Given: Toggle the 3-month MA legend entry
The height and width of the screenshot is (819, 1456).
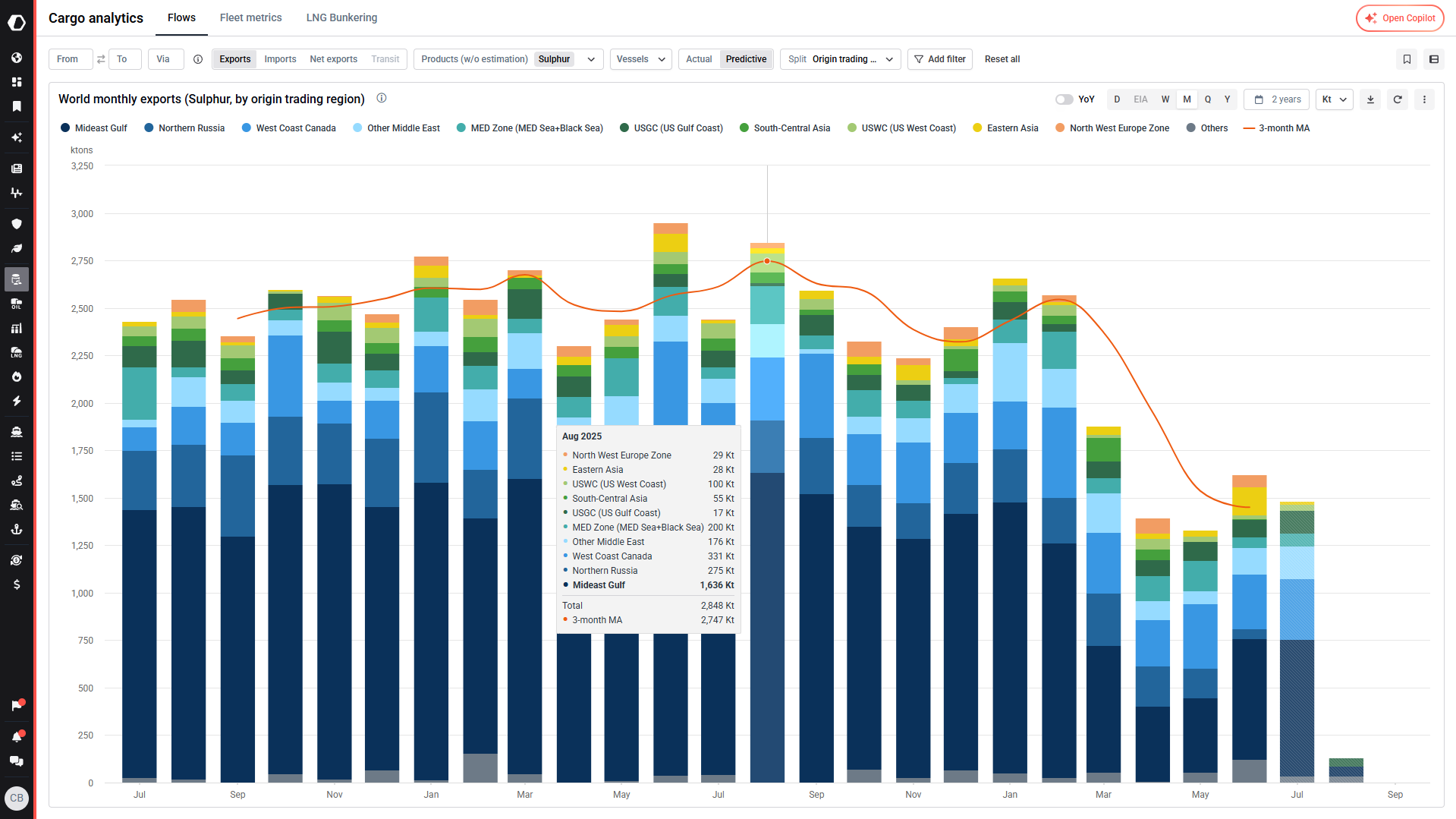Looking at the screenshot, I should (x=1276, y=128).
